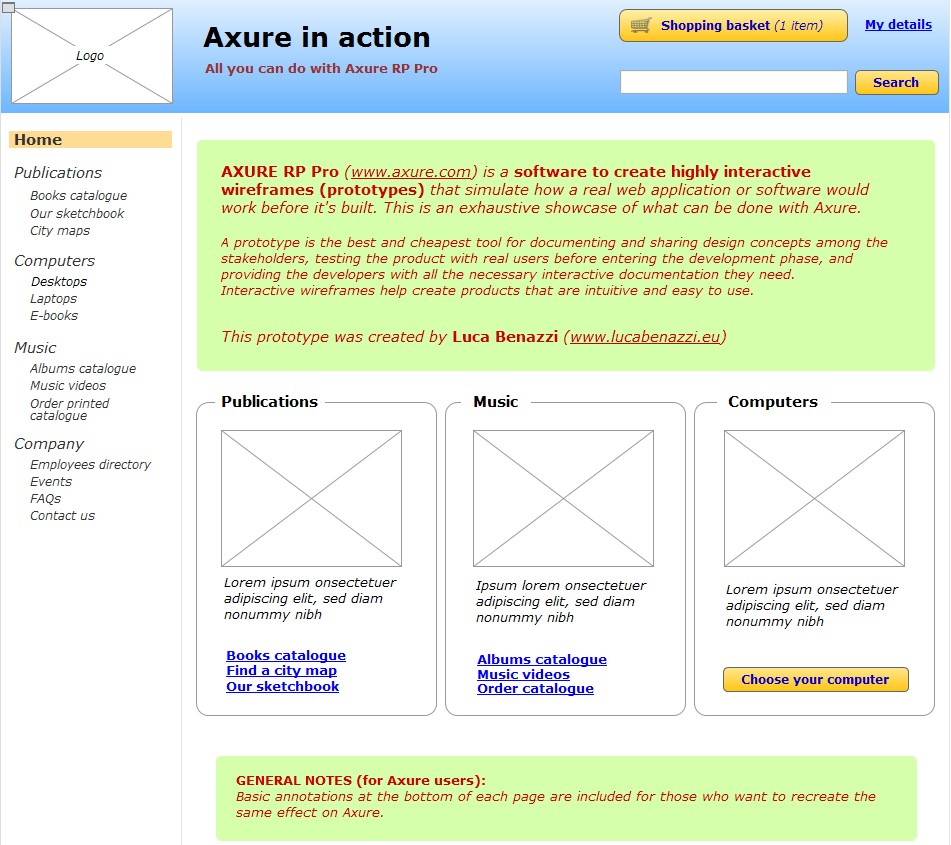This screenshot has height=845, width=951.
Task: Open Our sketchbook in sidebar
Action: (x=77, y=214)
